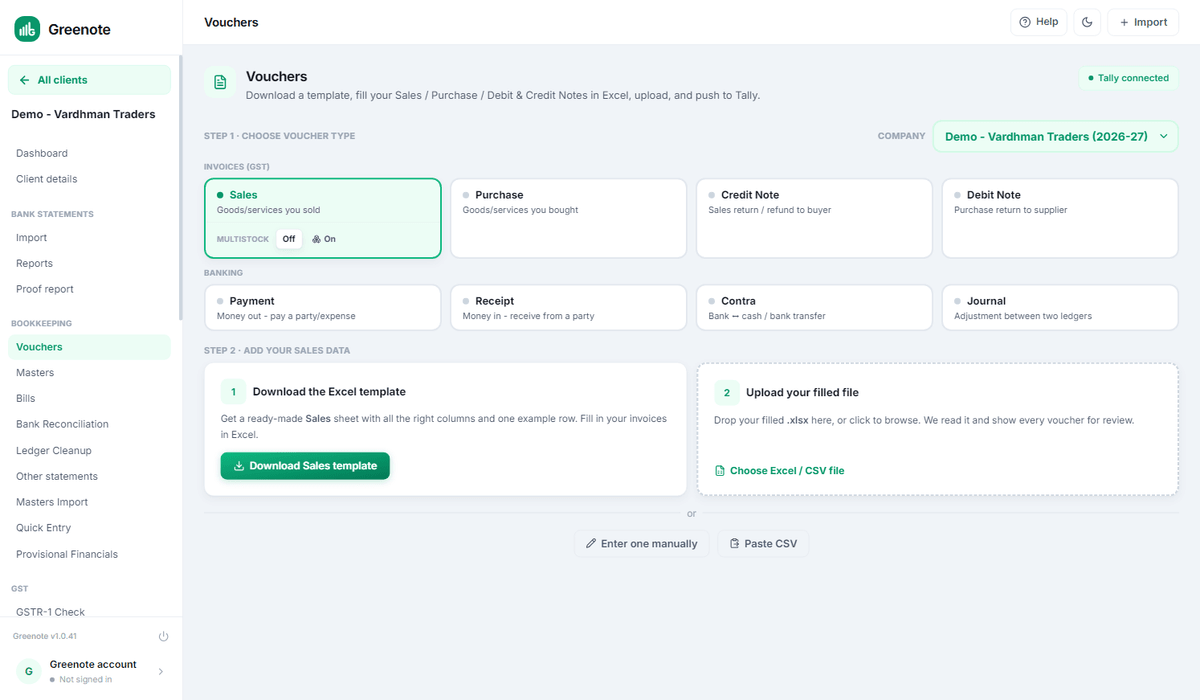Pick the Debit Note voucher type
Image resolution: width=1200 pixels, height=700 pixels.
pos(1060,218)
